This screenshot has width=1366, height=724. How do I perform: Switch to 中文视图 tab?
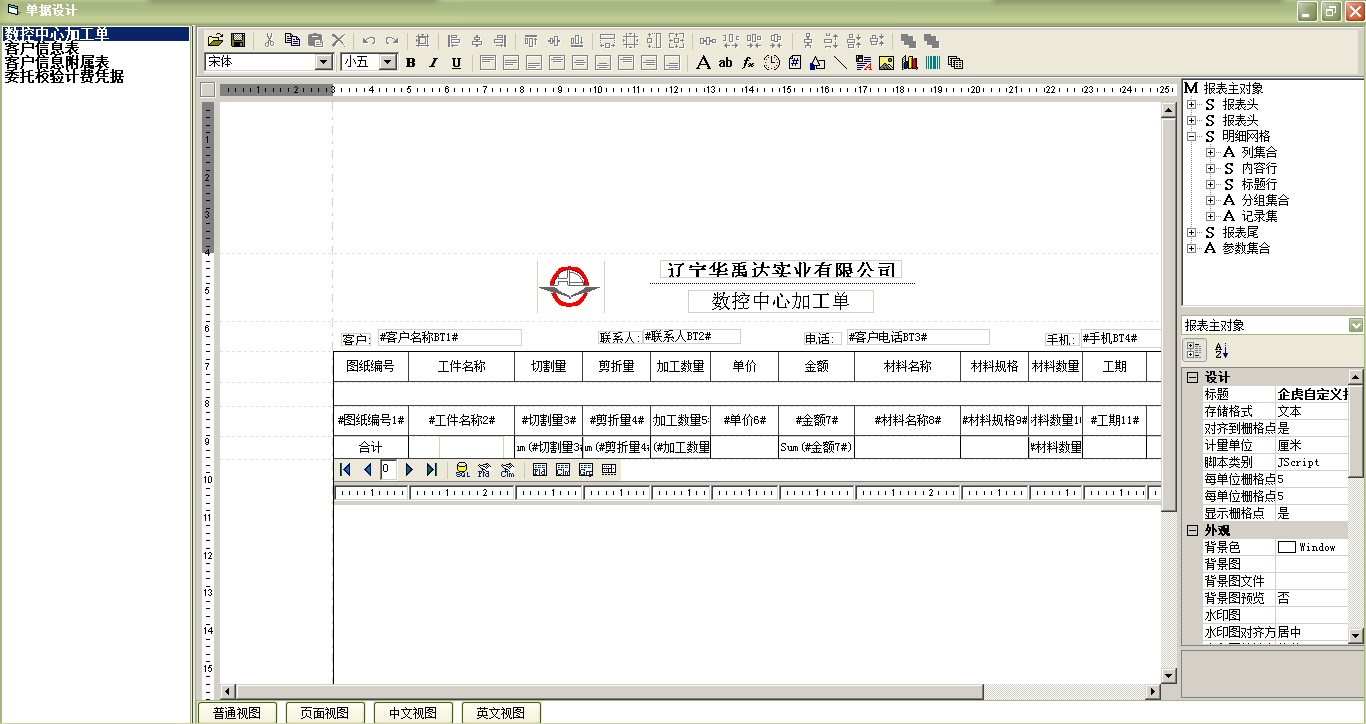413,713
